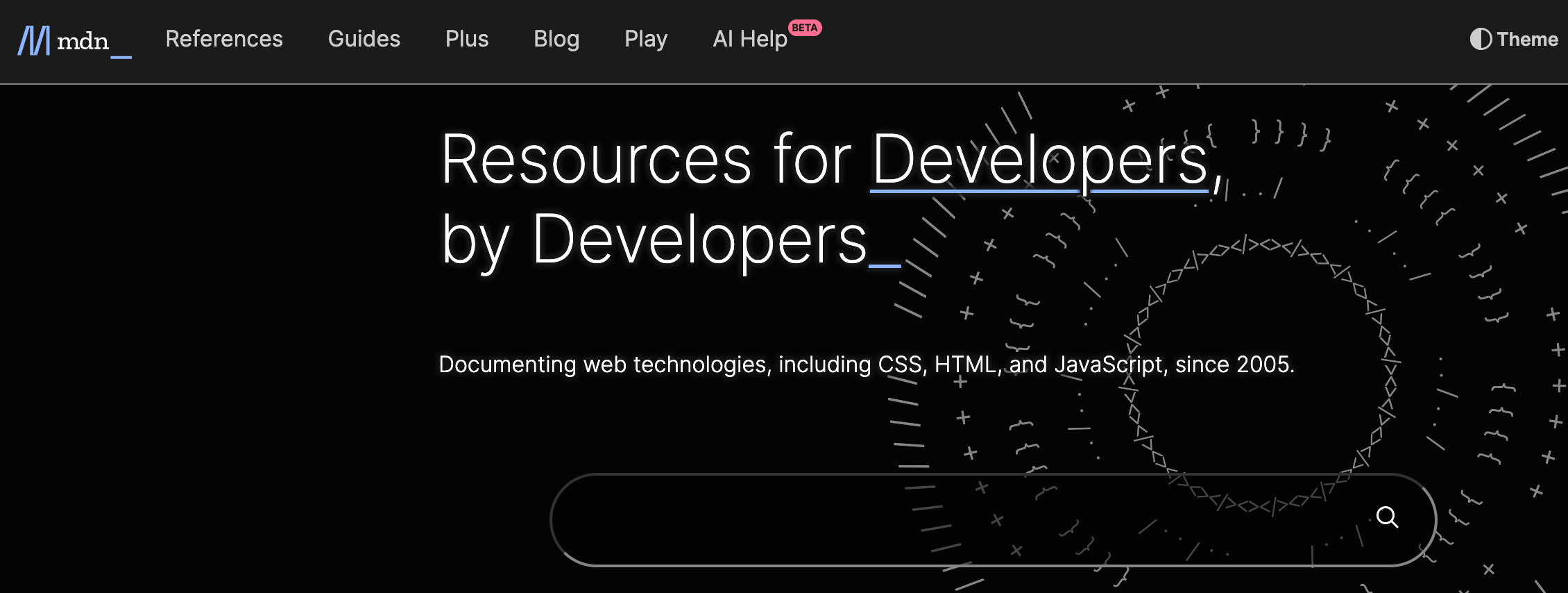Open the Plus menu

tap(467, 39)
